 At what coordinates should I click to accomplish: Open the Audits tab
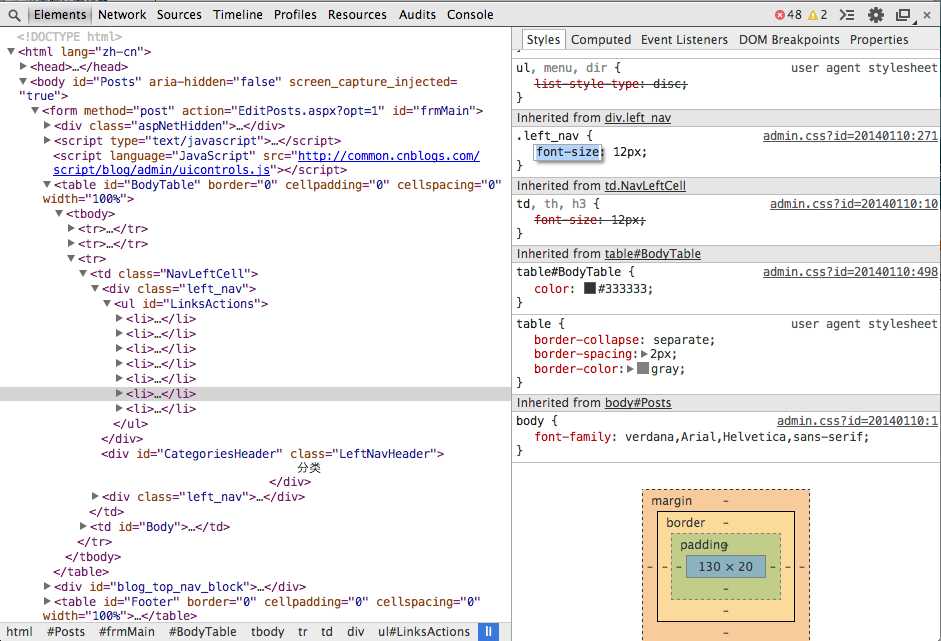pos(417,14)
